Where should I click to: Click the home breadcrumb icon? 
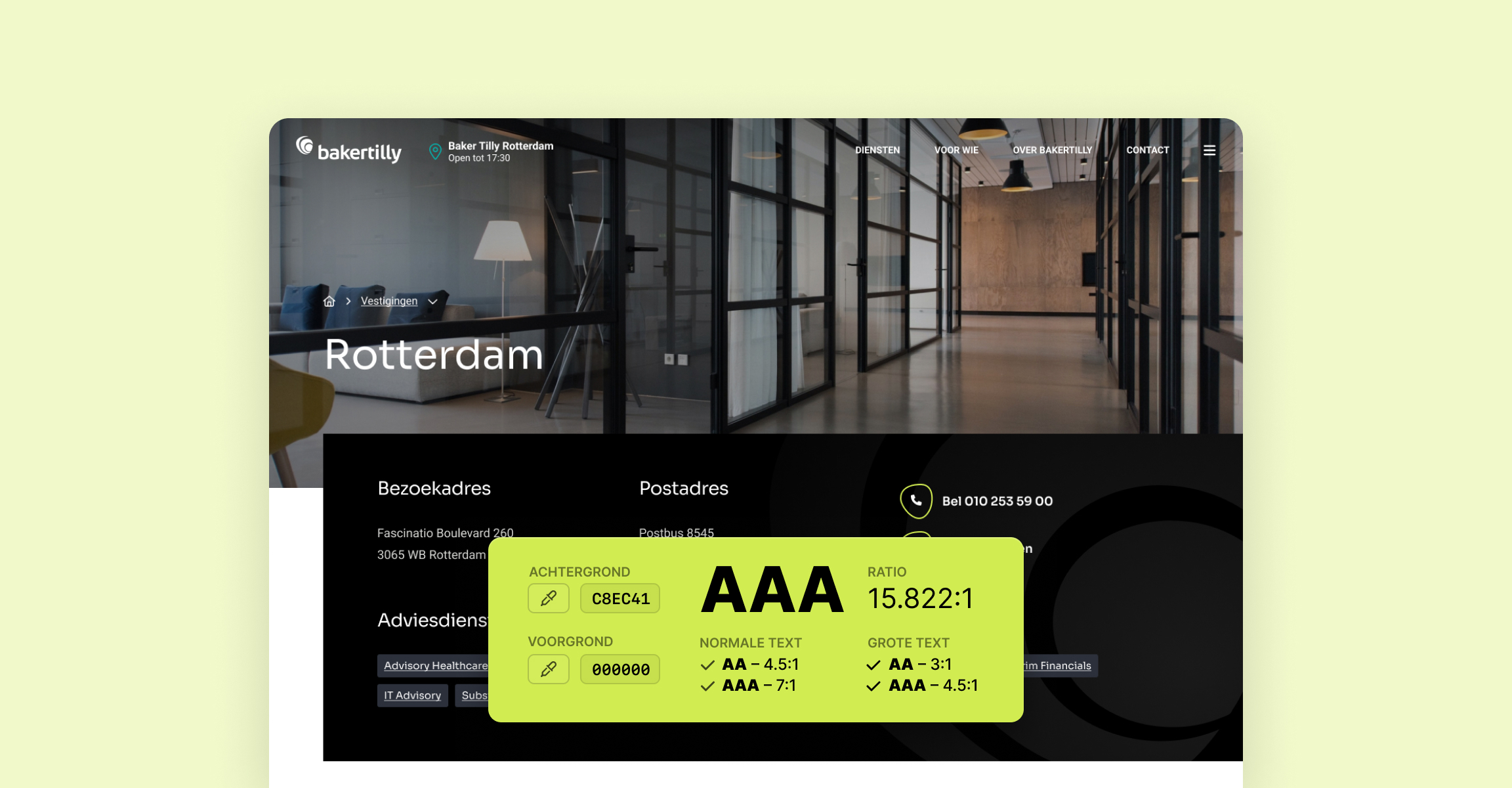click(329, 301)
